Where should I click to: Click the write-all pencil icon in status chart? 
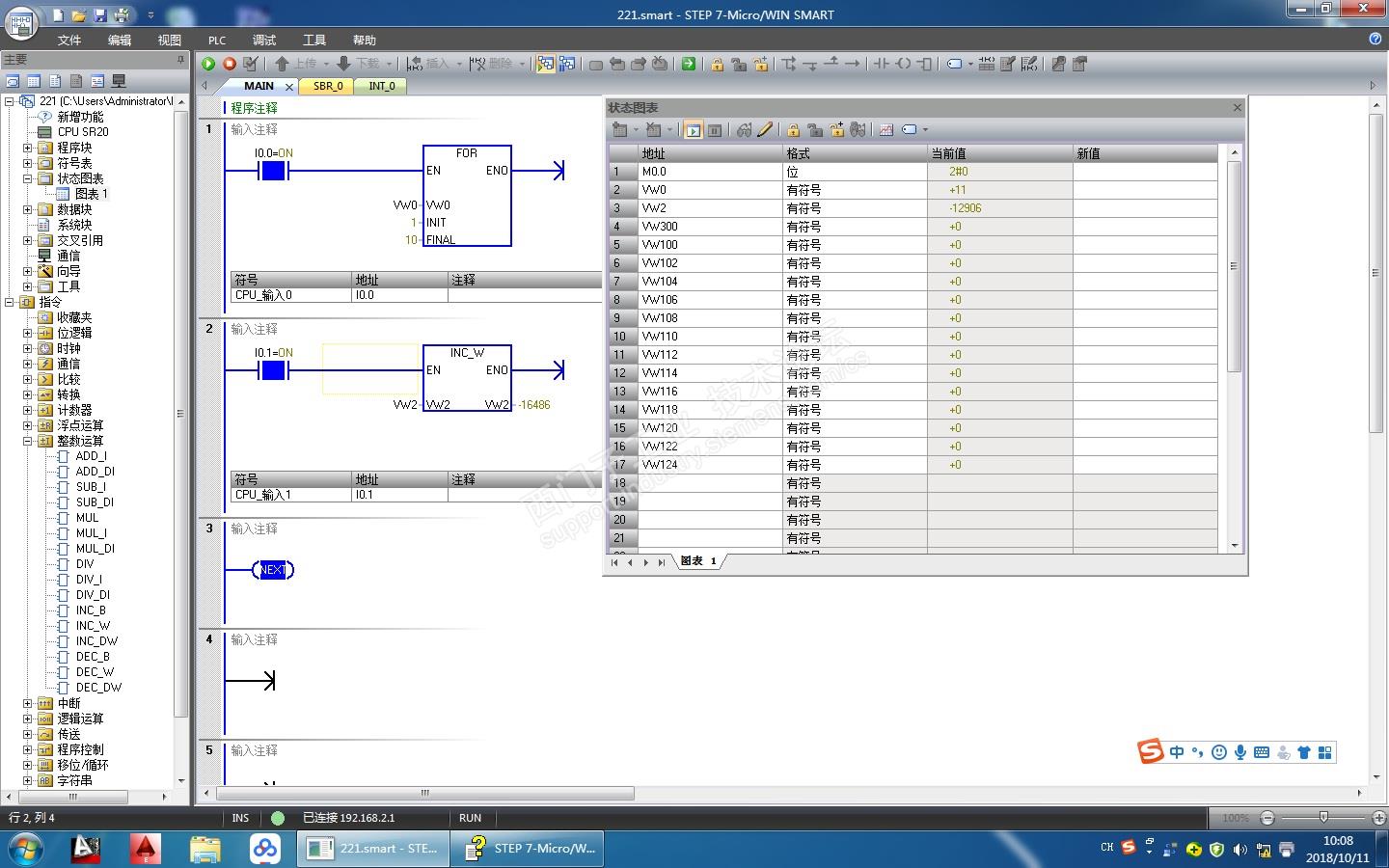pyautogui.click(x=765, y=129)
